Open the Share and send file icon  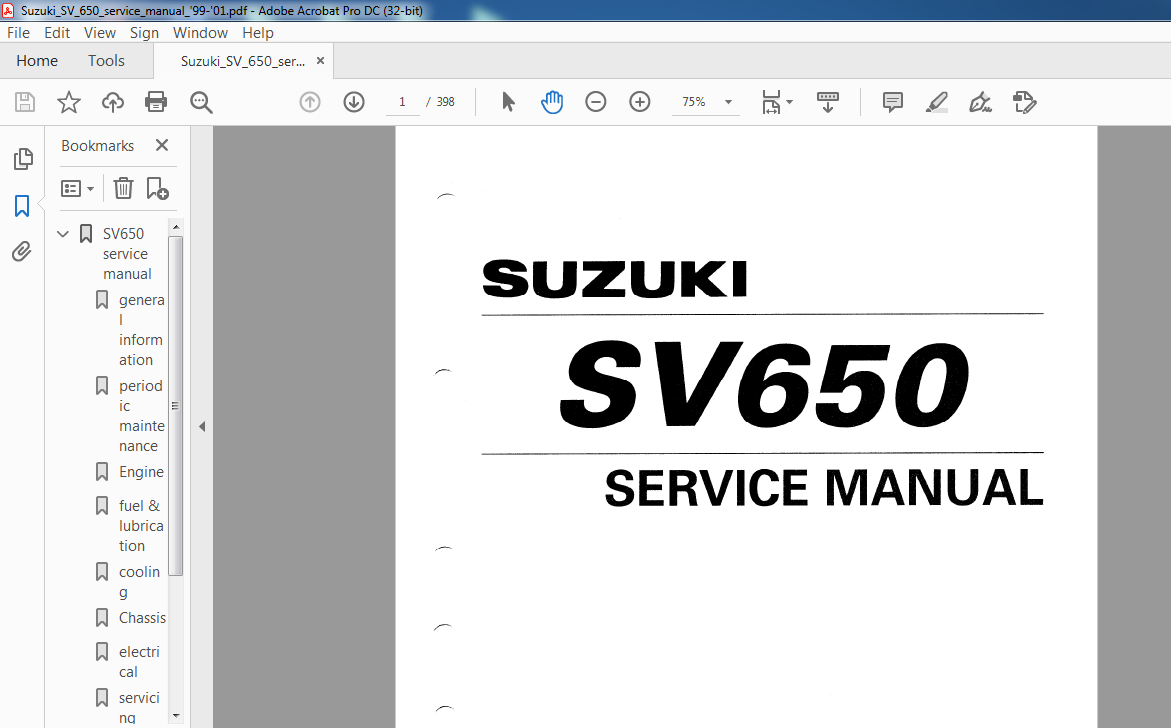tap(1025, 102)
